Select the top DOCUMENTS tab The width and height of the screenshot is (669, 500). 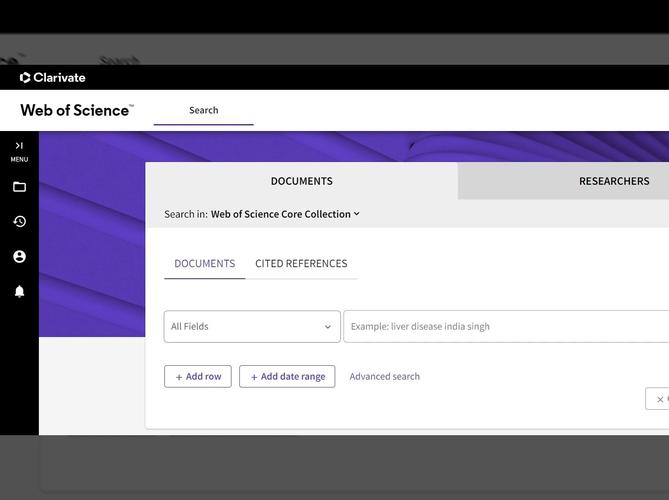pos(301,181)
